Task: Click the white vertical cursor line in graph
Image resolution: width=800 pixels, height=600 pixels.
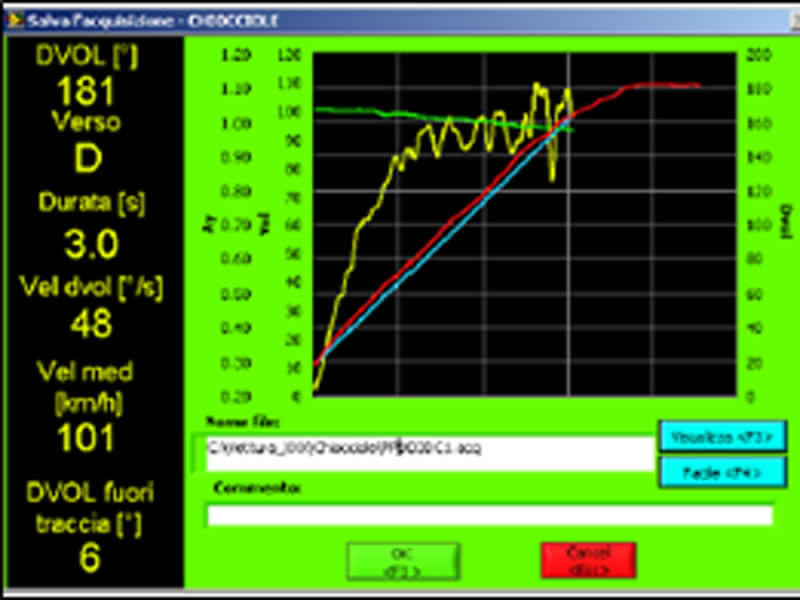Action: pyautogui.click(x=569, y=300)
